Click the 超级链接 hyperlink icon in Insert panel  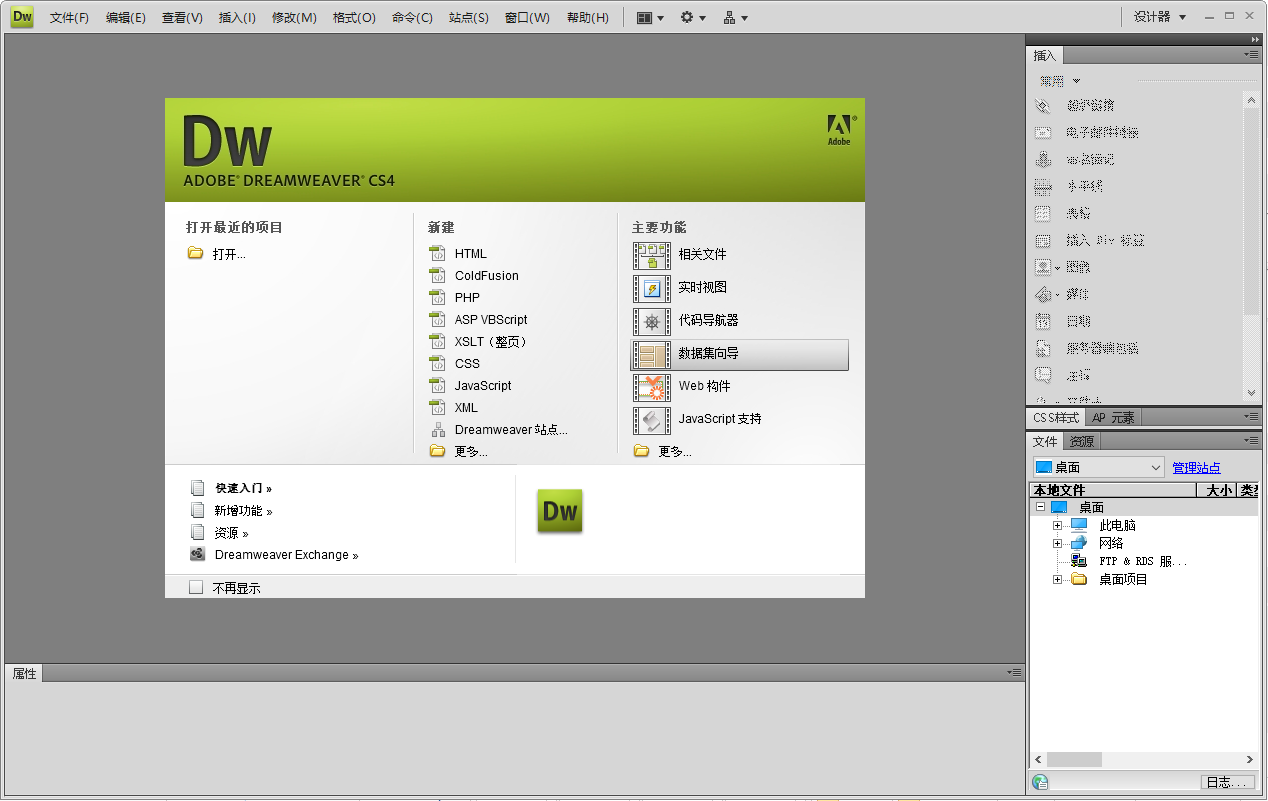coord(1043,105)
